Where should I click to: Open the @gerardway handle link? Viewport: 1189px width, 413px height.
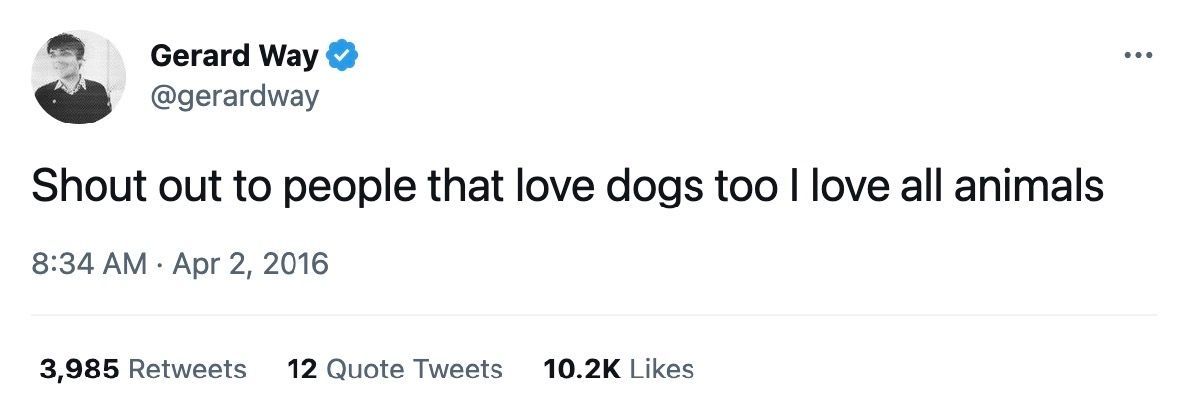pyautogui.click(x=234, y=97)
